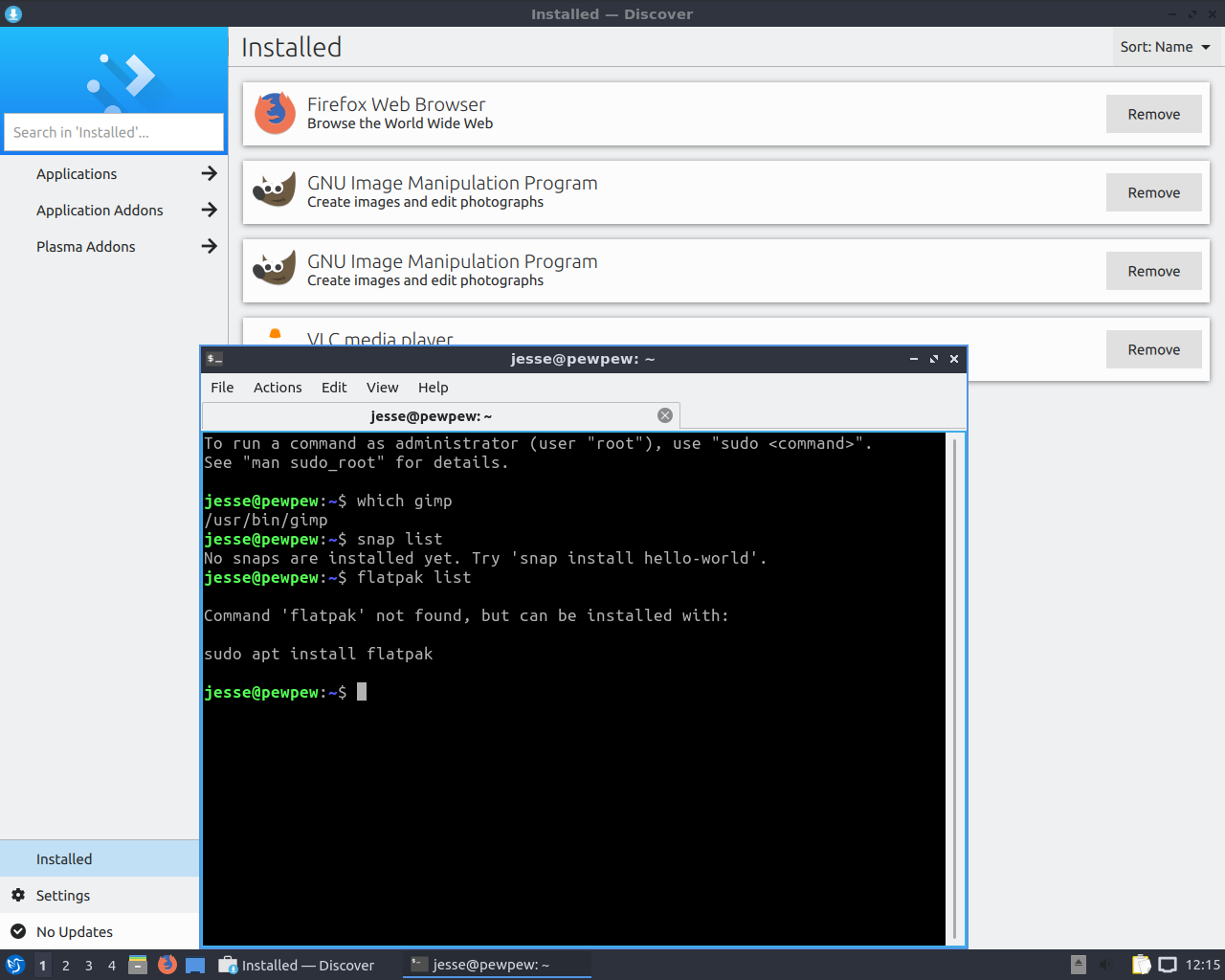Open the Firefox Web Browser entry title
Image resolution: width=1225 pixels, height=980 pixels.
[396, 104]
